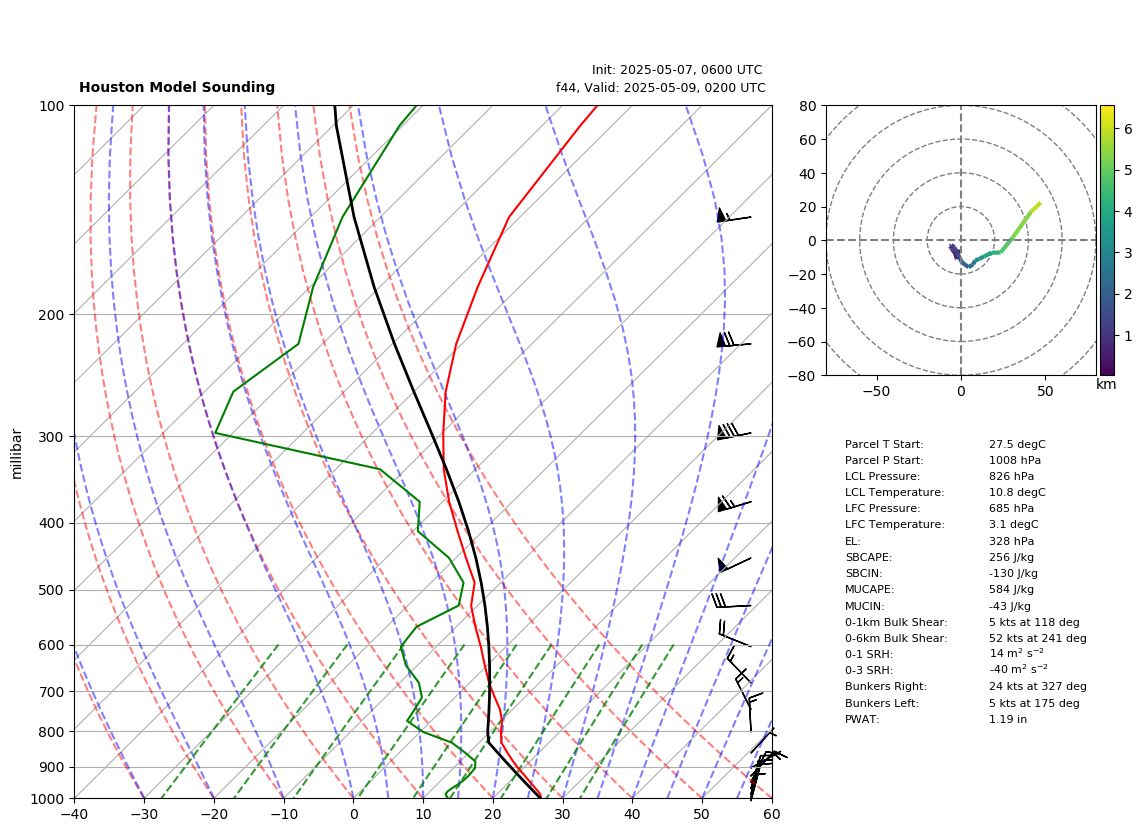Click "60" on the Skew-T temperature axis
The image size is (1142, 832).
pos(772,814)
